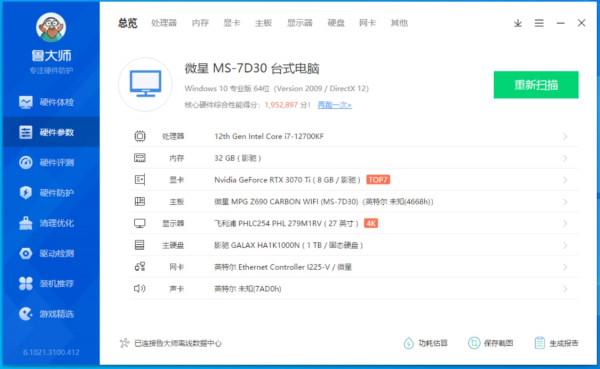
Task: Expand the PHL 279M1RV display row arrow
Action: pyautogui.click(x=565, y=223)
